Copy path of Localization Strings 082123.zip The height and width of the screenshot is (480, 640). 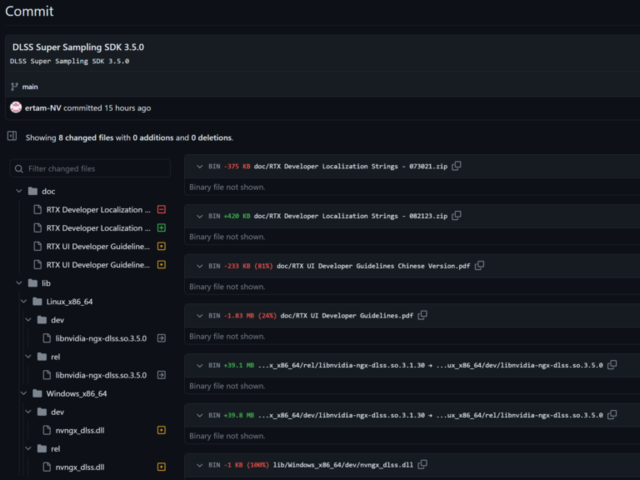456,216
